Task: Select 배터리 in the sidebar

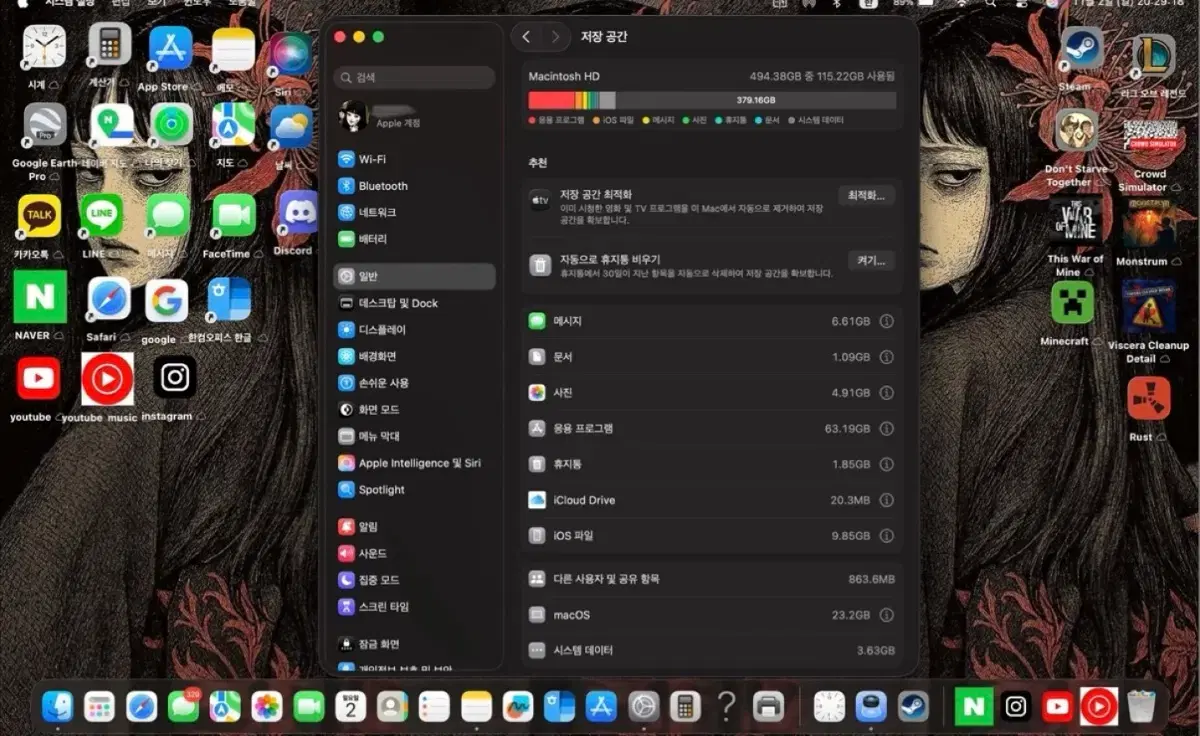Action: pyautogui.click(x=414, y=239)
